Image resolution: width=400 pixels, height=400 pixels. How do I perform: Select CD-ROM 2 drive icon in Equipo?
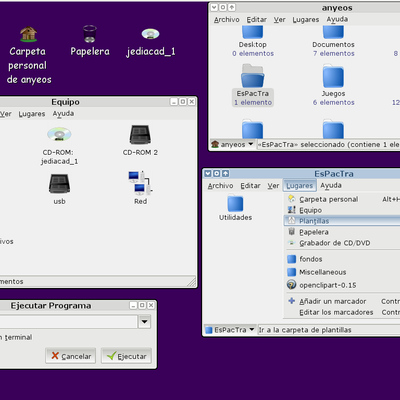[x=140, y=135]
